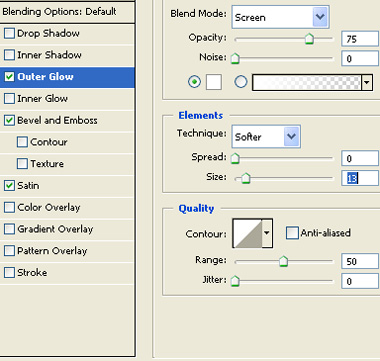Viewport: 380px width, 361px height.
Task: Click the Noise slider handle
Action: click(235, 58)
